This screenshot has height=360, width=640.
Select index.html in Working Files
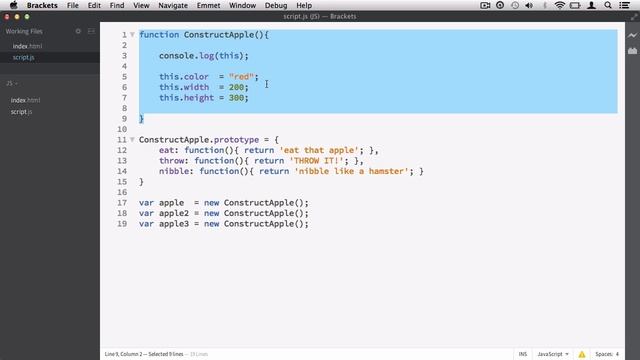point(27,46)
